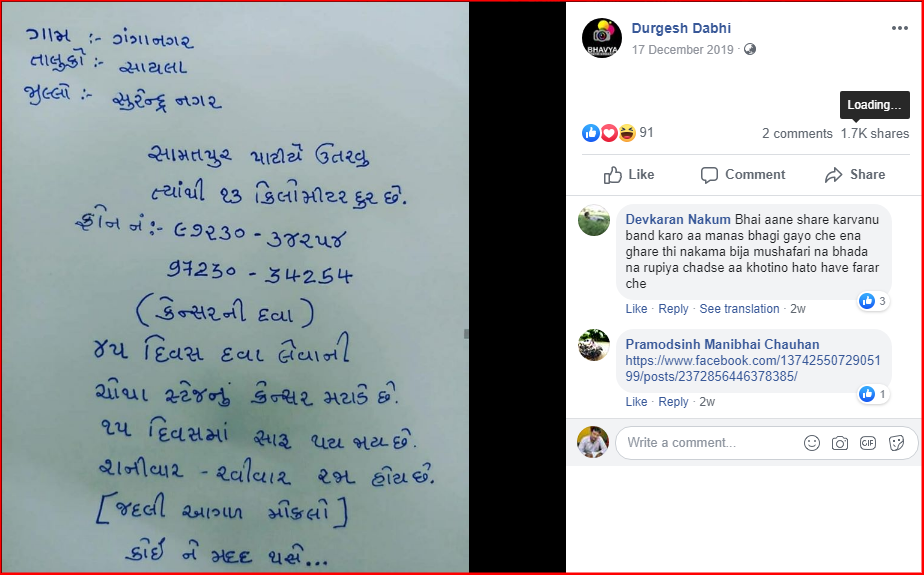See translation of Devkaran Nakum's comment
Image resolution: width=924 pixels, height=575 pixels.
tap(739, 309)
